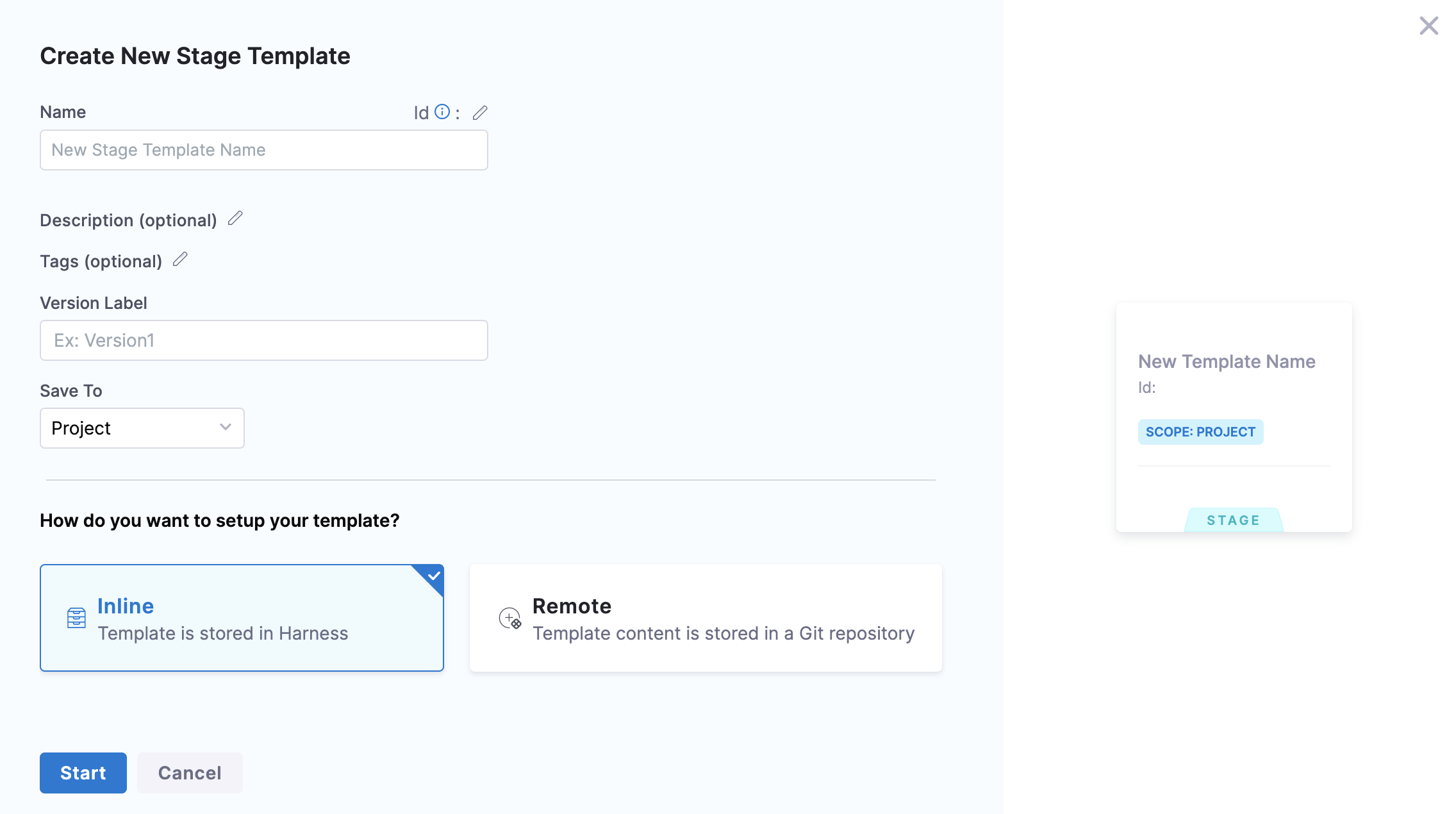Click the Description edit pencil icon
The image size is (1456, 814).
coord(235,219)
